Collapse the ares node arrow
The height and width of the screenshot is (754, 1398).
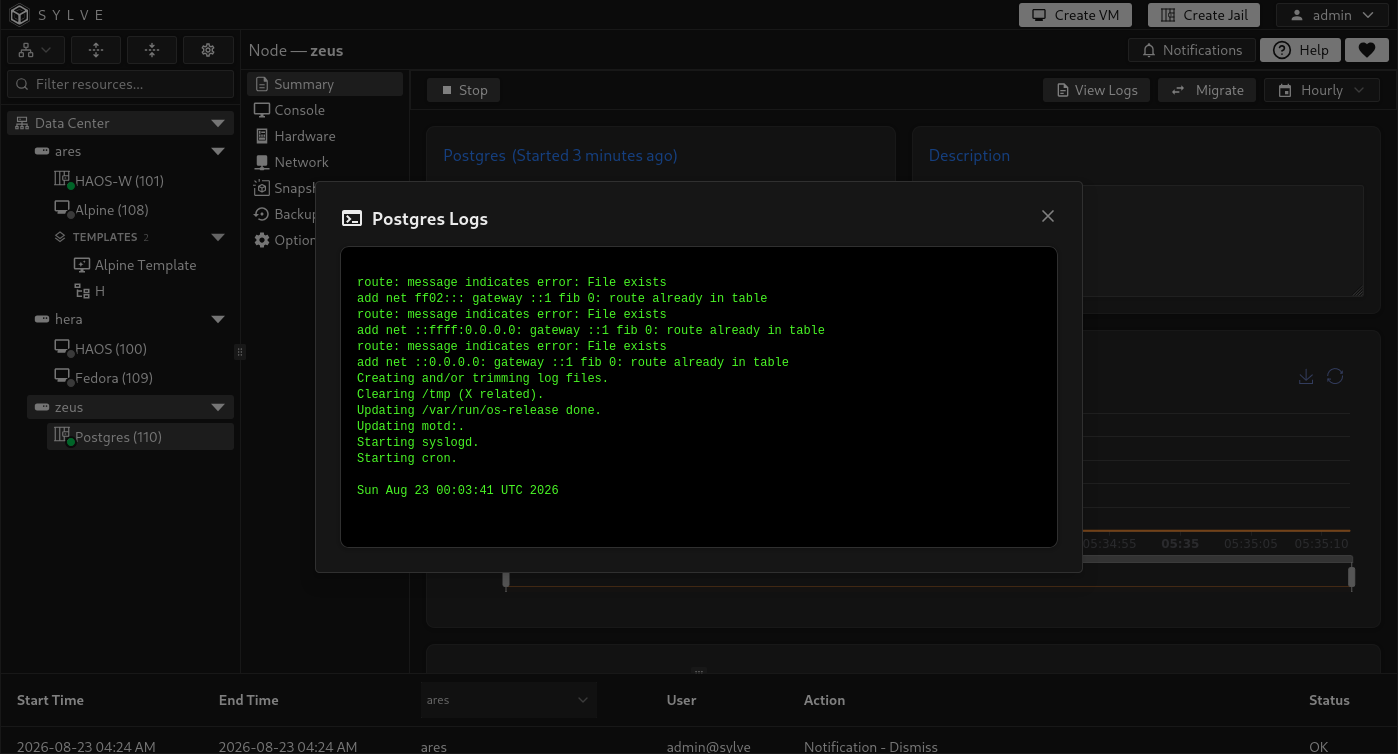coord(218,152)
